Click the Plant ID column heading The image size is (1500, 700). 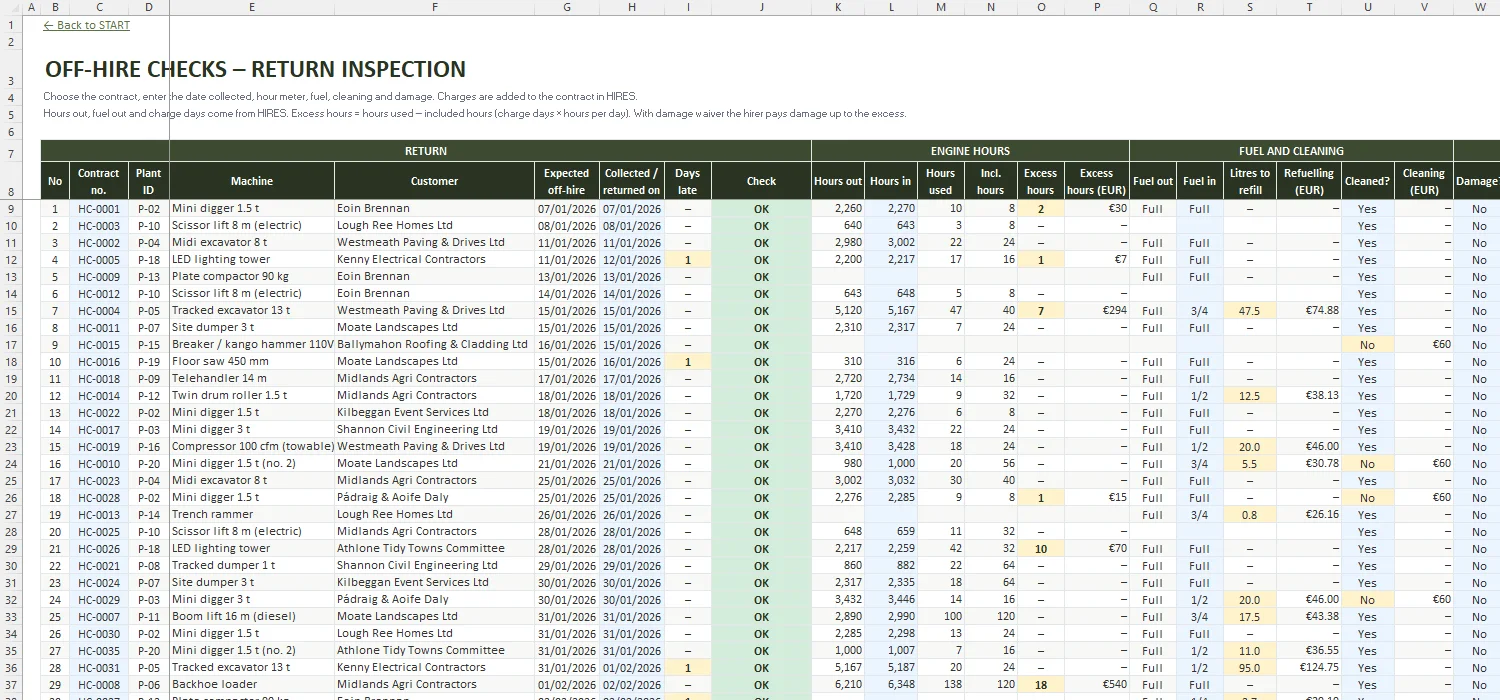coord(149,181)
